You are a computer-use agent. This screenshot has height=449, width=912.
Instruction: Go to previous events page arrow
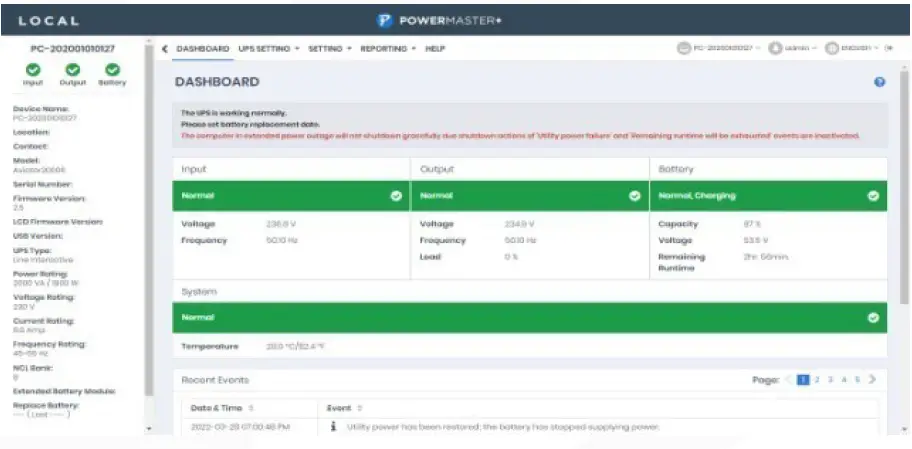coord(789,380)
